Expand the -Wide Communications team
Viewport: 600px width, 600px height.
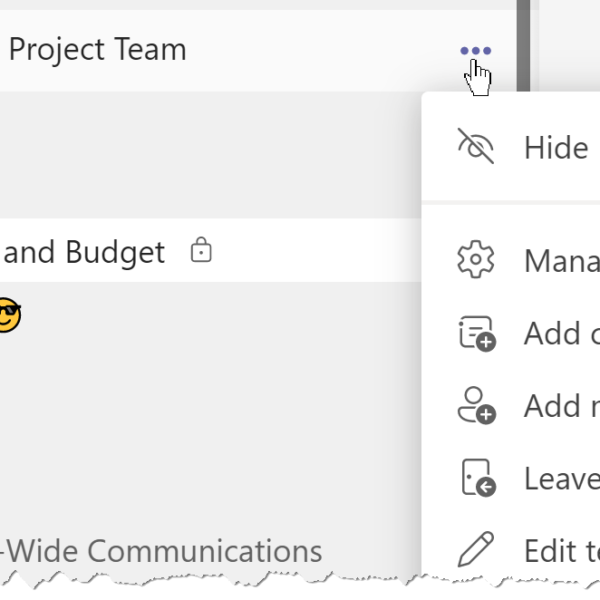[x=161, y=551]
